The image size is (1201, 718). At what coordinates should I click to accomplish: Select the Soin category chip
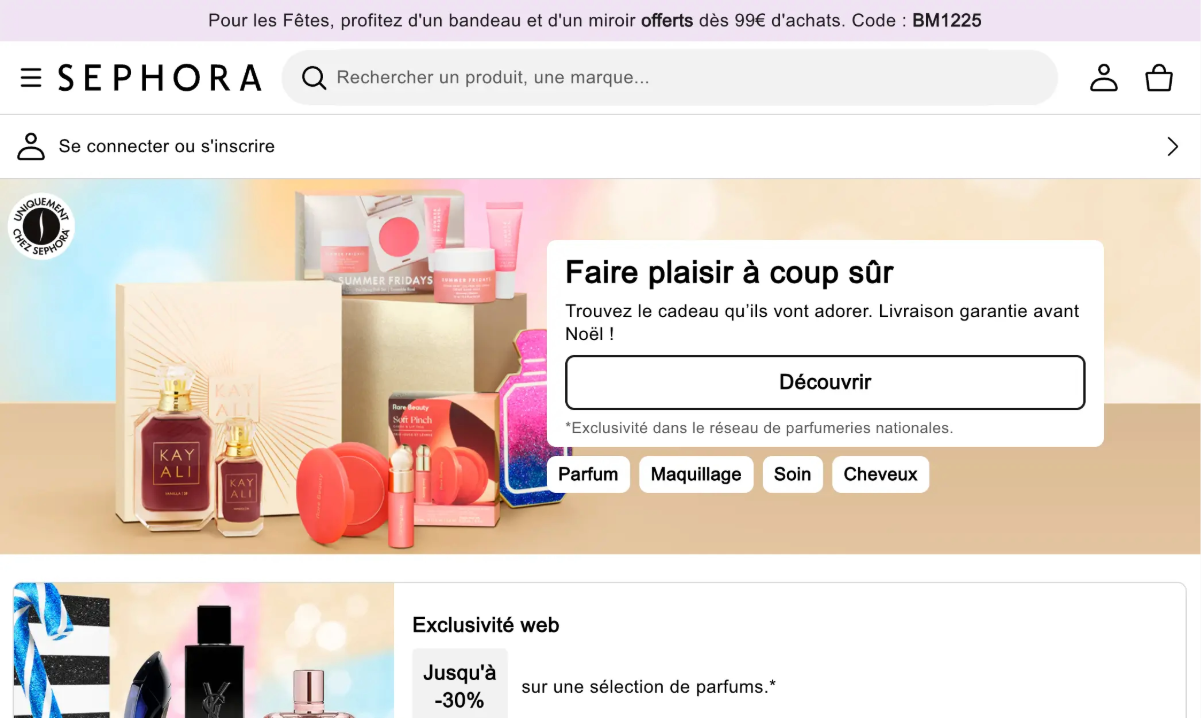pyautogui.click(x=792, y=474)
